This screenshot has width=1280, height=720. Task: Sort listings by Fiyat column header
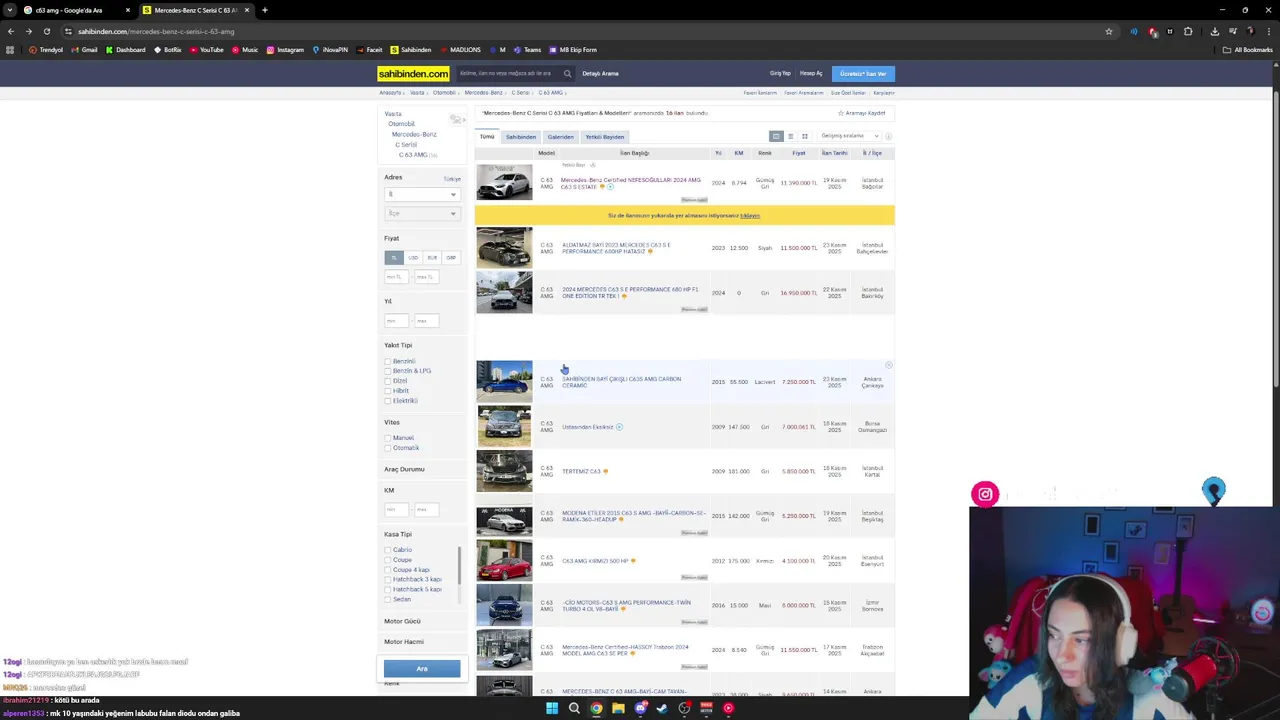point(799,153)
